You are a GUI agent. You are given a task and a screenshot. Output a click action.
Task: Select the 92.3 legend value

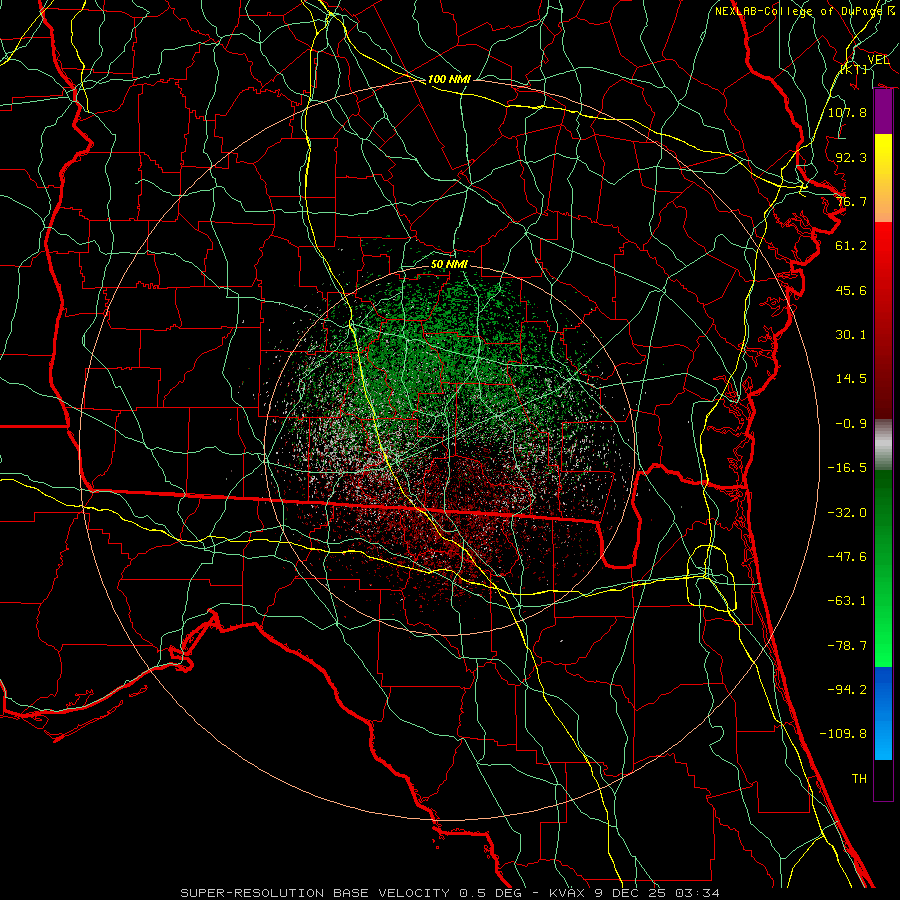851,157
